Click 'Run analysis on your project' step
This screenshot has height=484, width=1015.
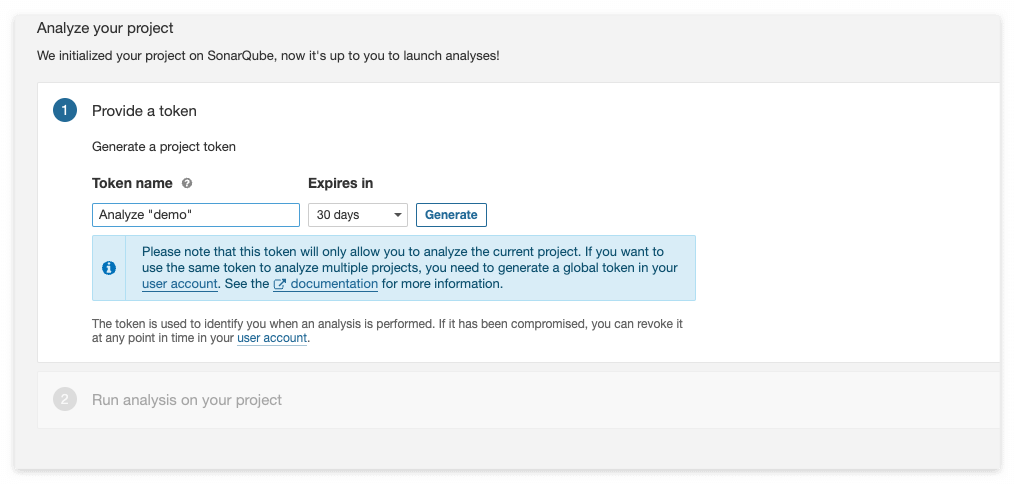pos(186,400)
